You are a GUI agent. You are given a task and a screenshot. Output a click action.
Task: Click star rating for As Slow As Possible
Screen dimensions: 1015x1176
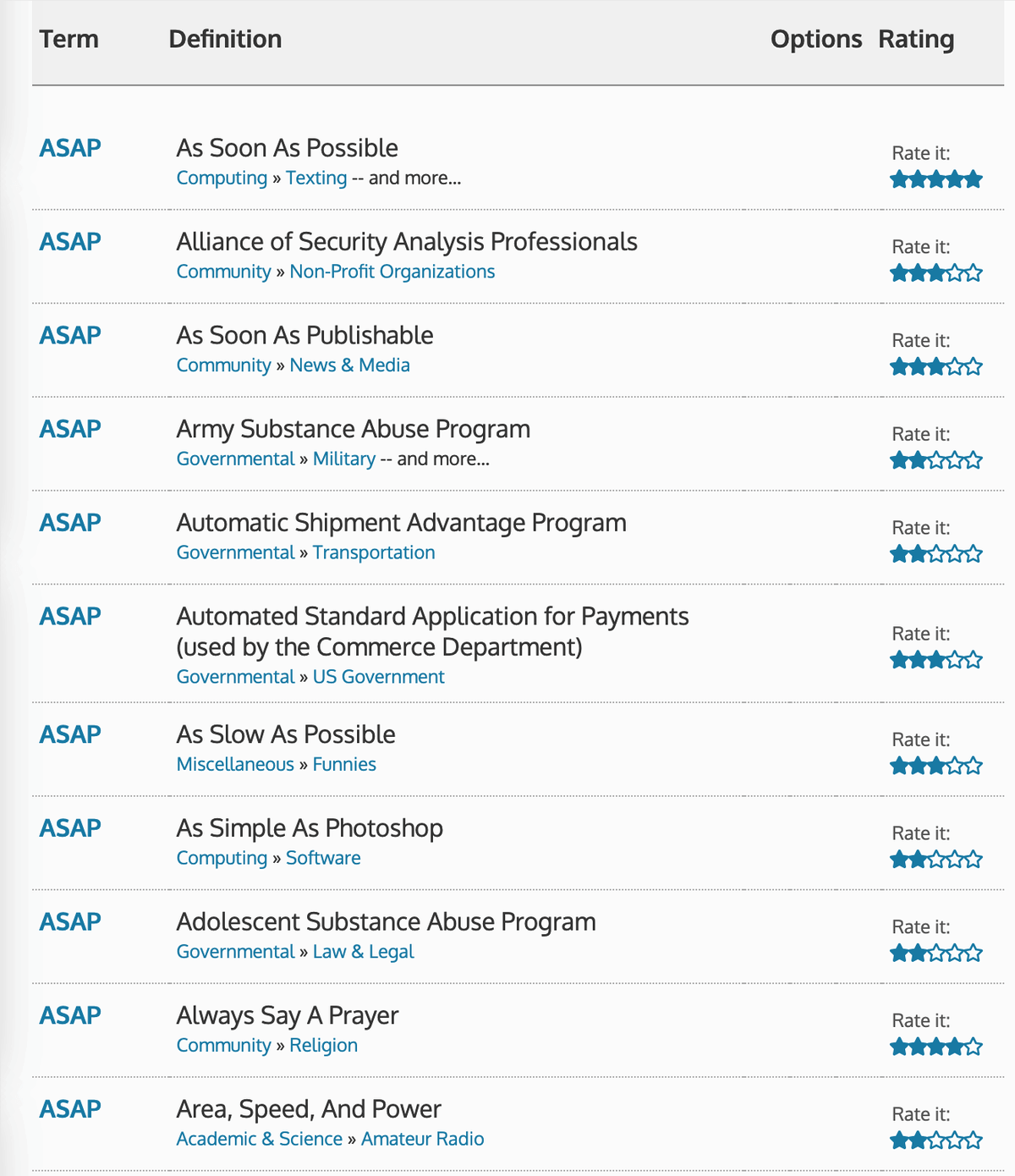coord(936,767)
